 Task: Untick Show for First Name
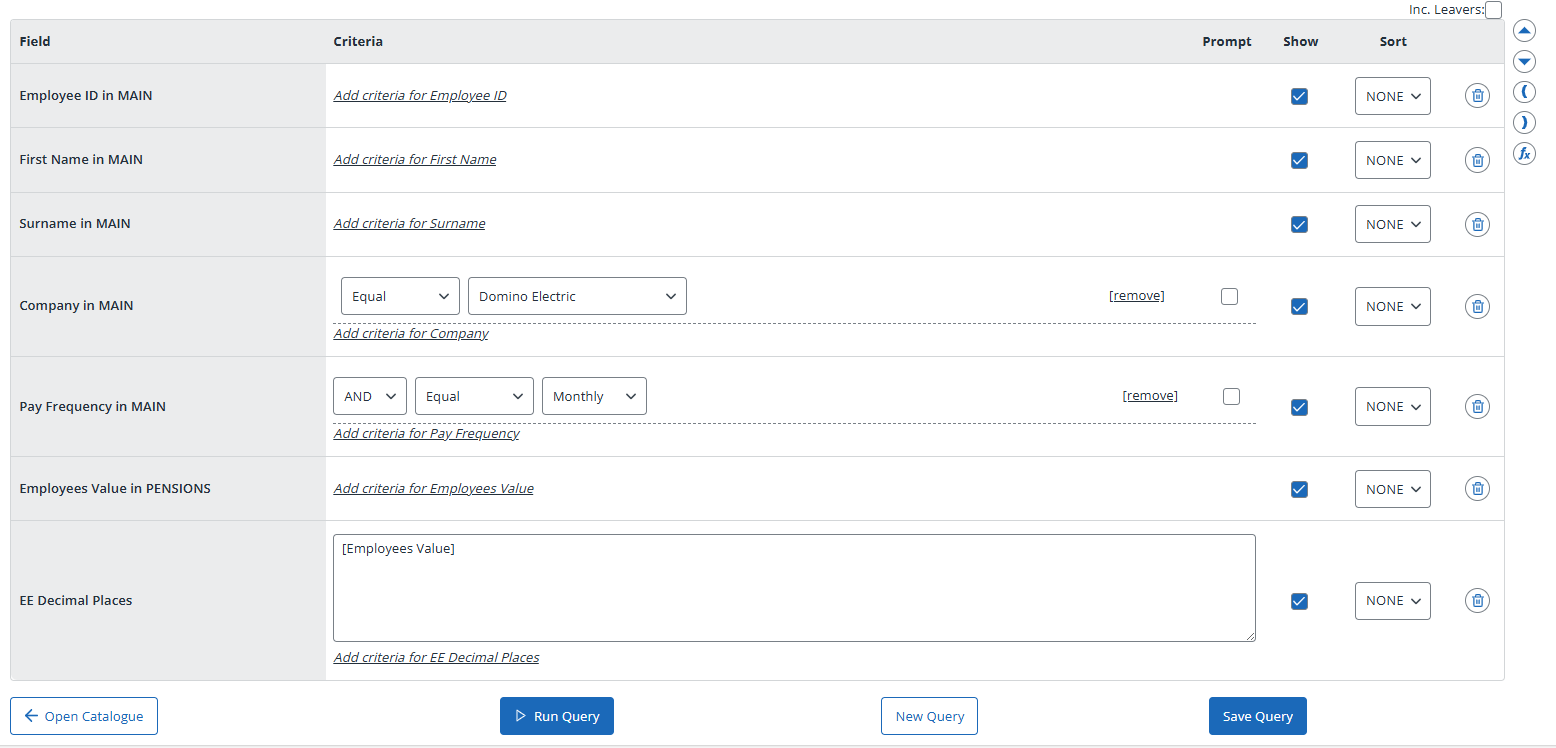pos(1299,160)
